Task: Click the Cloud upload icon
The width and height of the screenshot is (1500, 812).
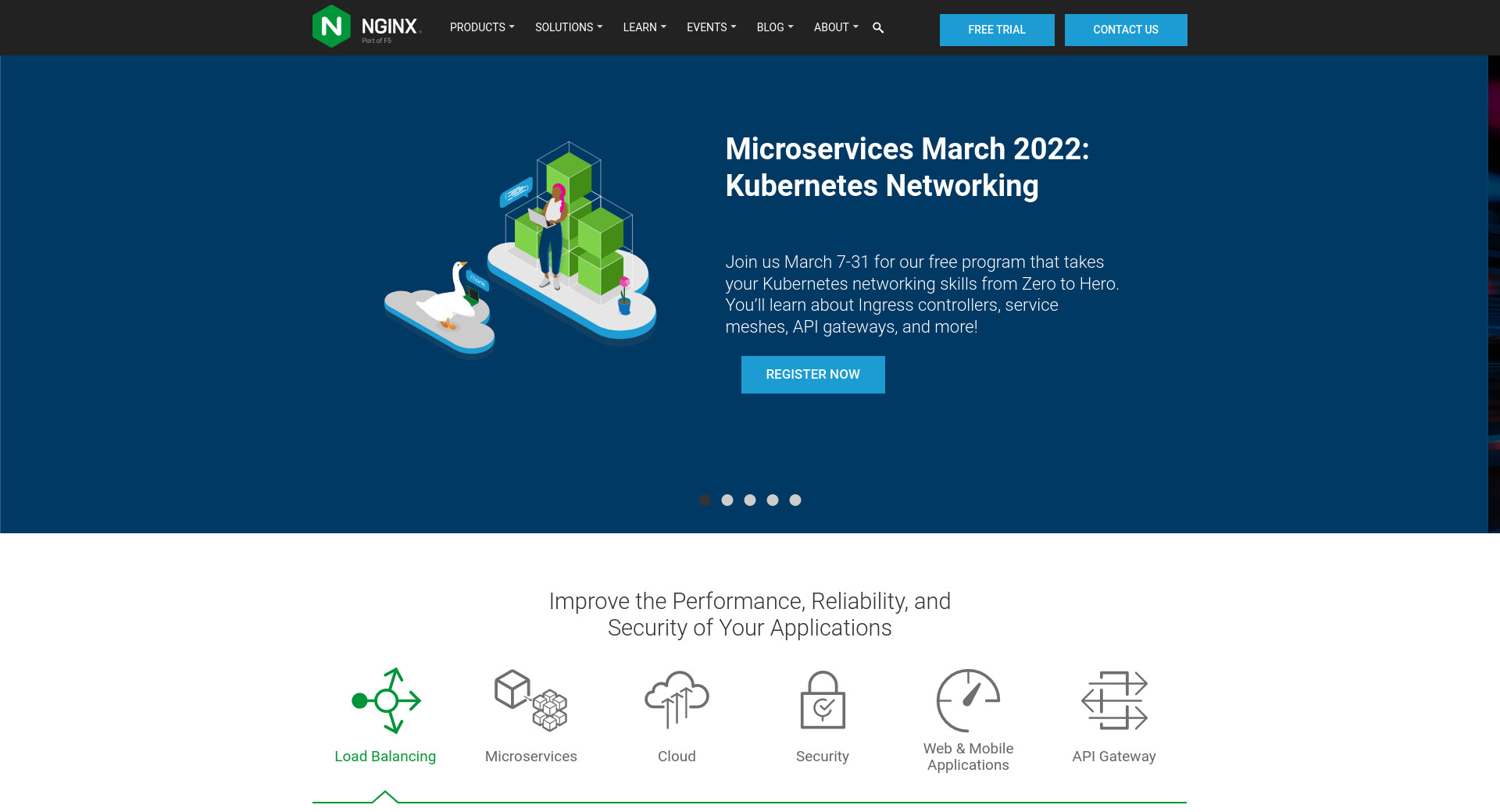Action: (677, 700)
